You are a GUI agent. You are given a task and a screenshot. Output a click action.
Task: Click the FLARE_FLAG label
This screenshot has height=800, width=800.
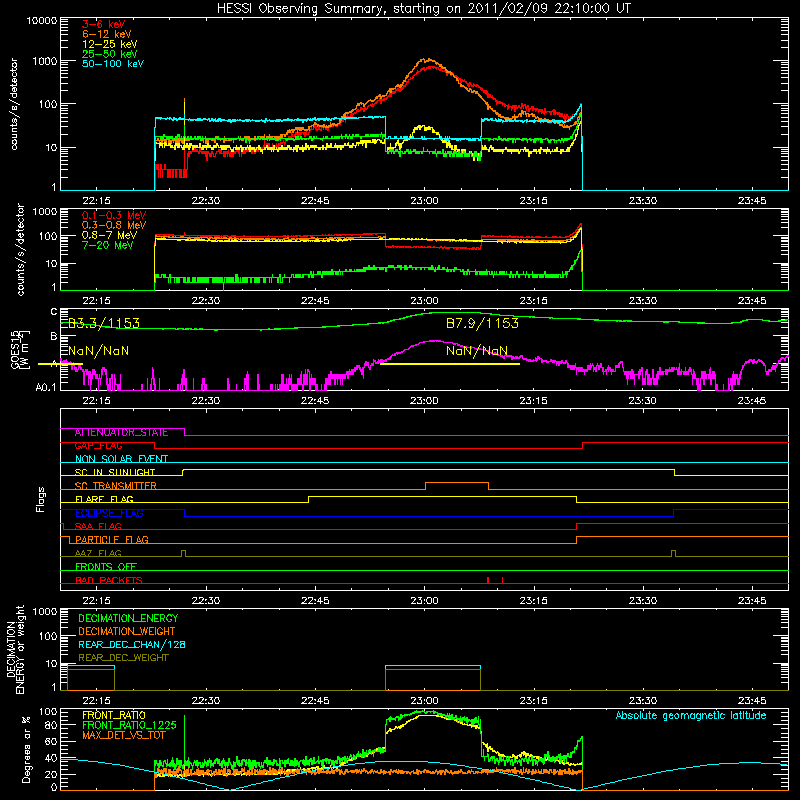(x=104, y=499)
